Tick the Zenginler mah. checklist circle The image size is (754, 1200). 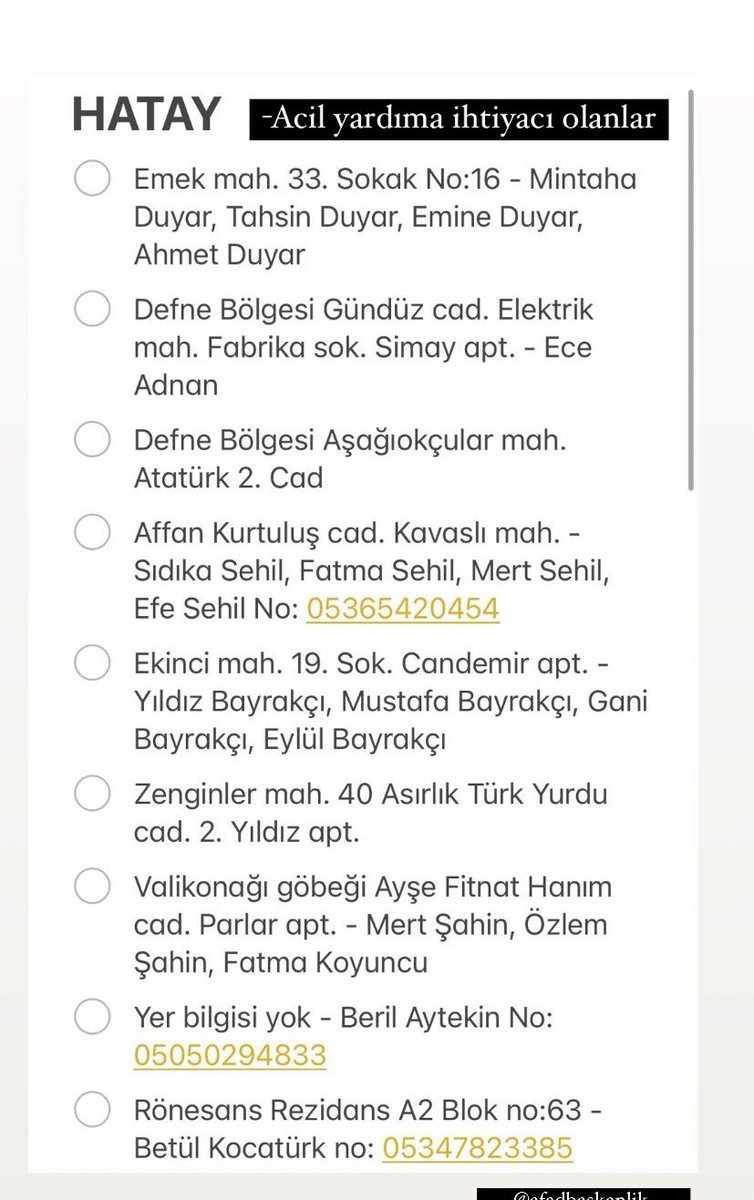click(92, 794)
